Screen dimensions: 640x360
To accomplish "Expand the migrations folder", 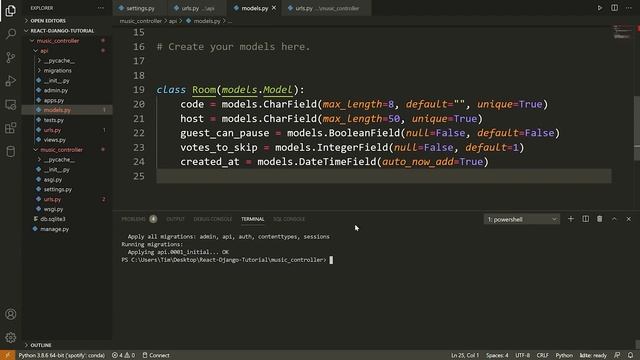I will pos(57,71).
